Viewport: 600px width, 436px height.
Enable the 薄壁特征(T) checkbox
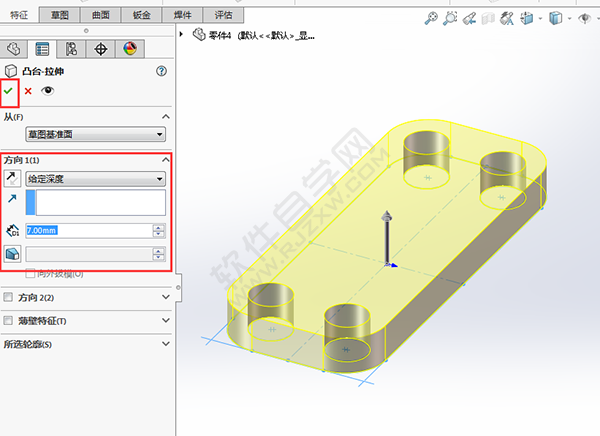[x=8, y=320]
